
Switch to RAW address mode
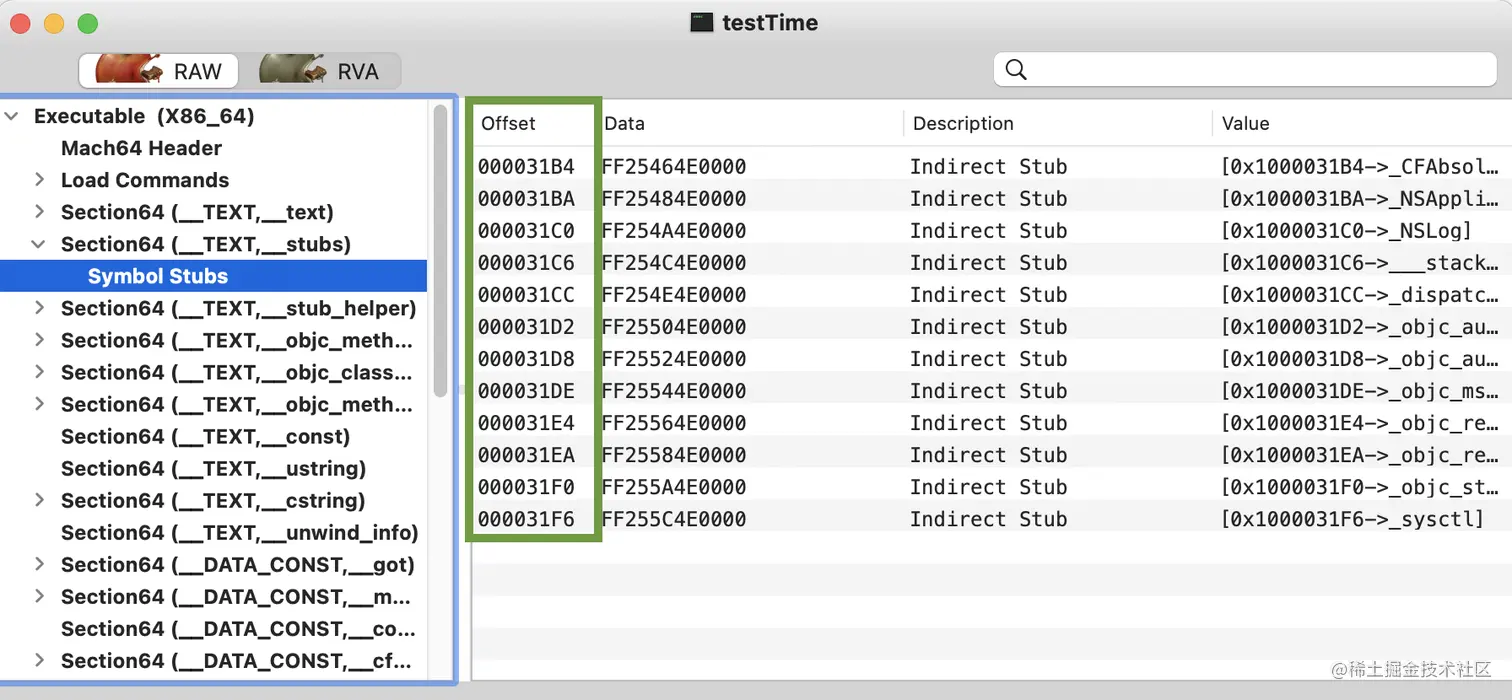coord(159,71)
